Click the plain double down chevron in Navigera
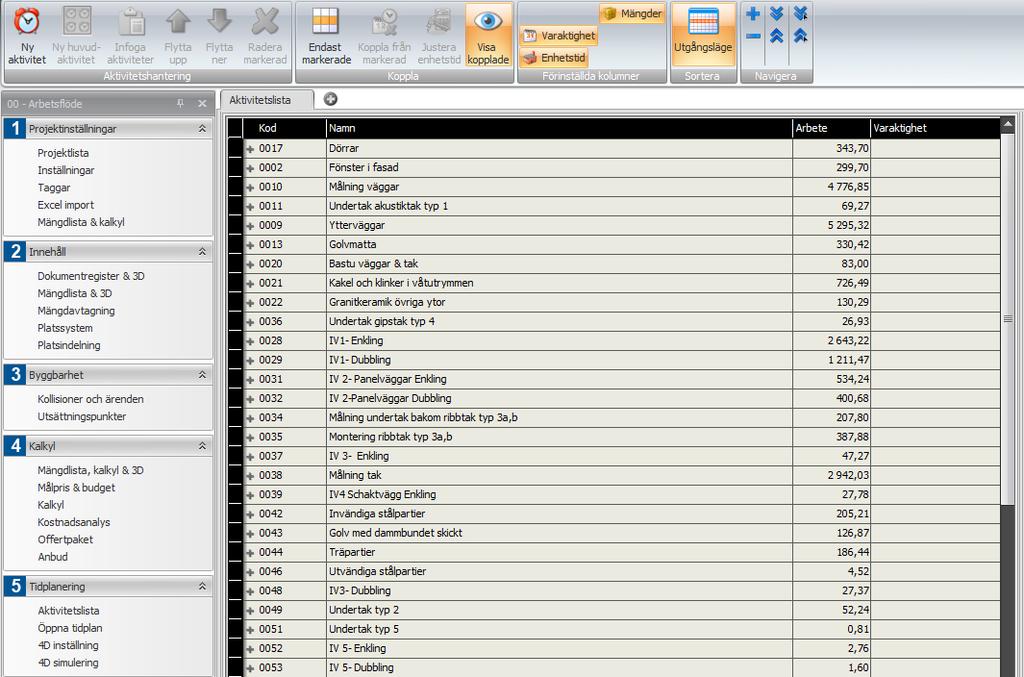This screenshot has width=1024, height=677. tap(776, 14)
